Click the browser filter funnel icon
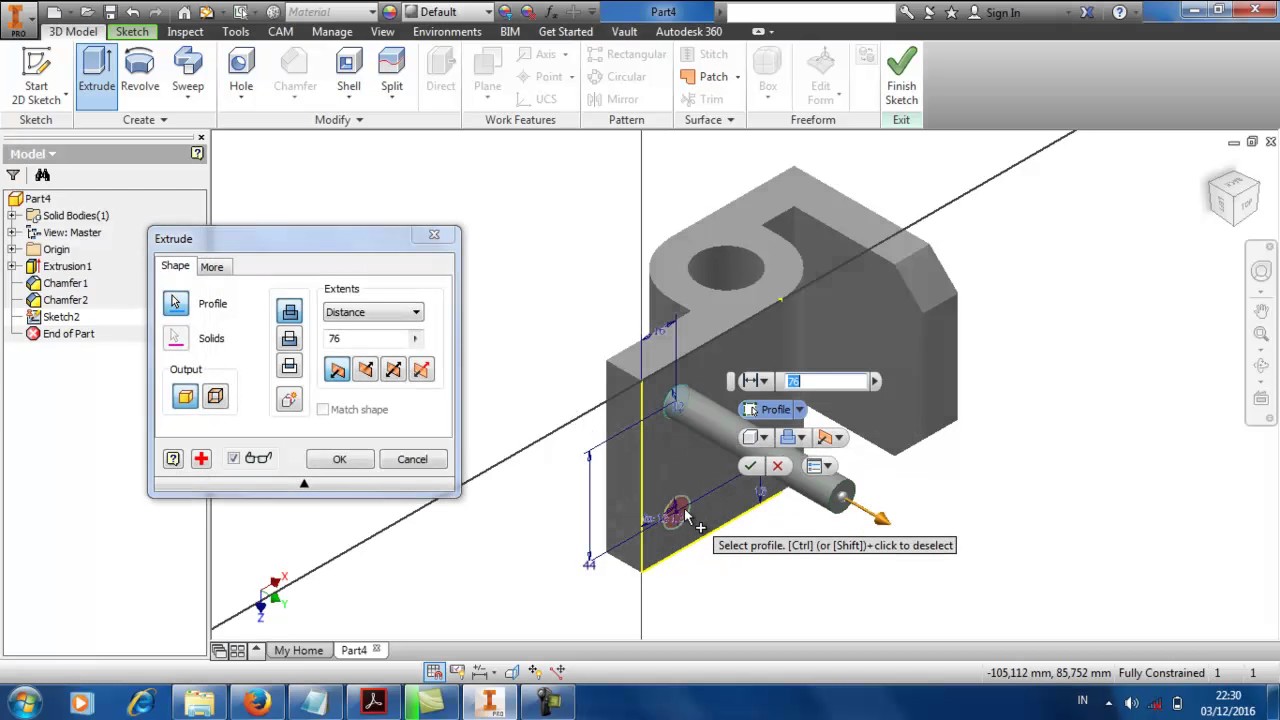 pyautogui.click(x=13, y=176)
